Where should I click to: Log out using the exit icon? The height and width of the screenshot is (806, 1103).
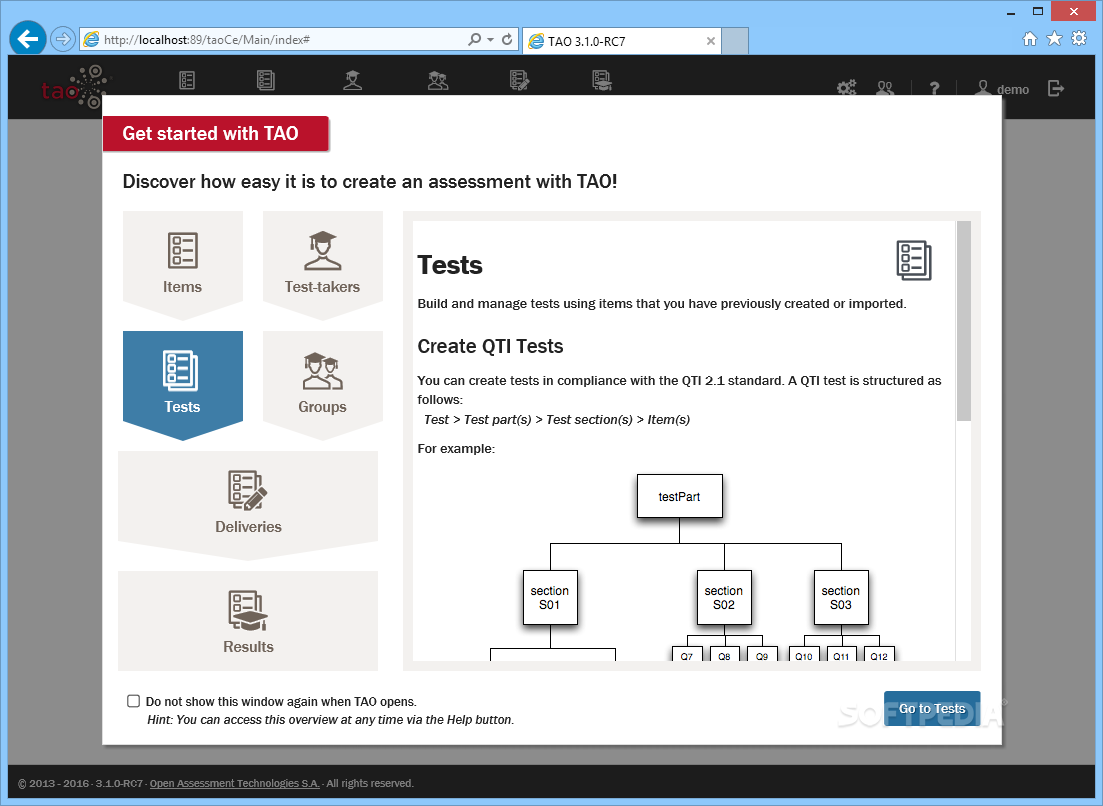(1055, 89)
